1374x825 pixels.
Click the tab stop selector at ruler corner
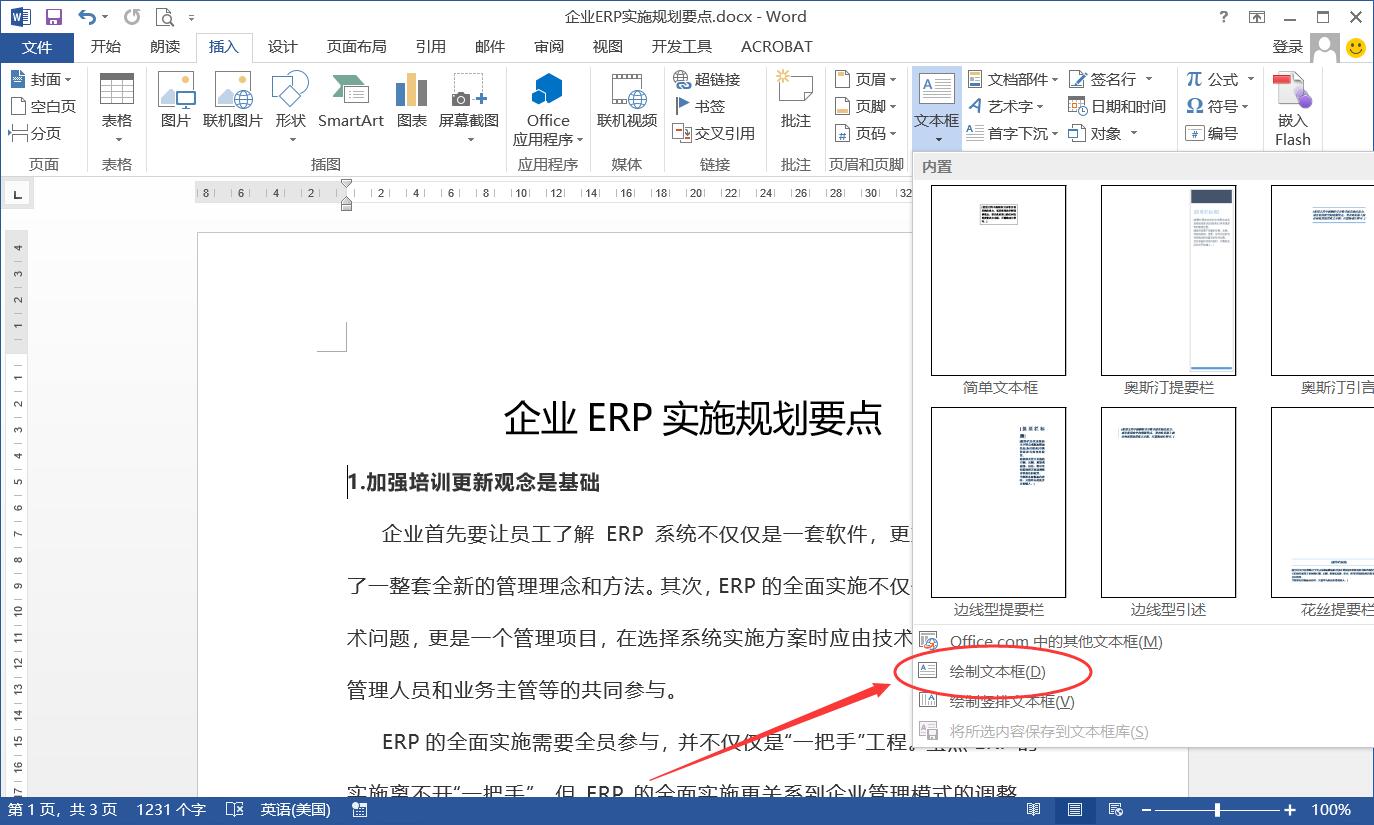18,194
